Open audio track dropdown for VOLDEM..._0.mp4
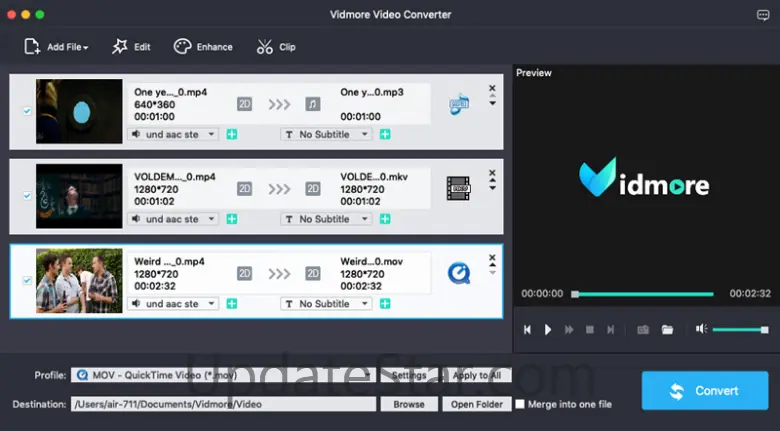 pos(173,219)
